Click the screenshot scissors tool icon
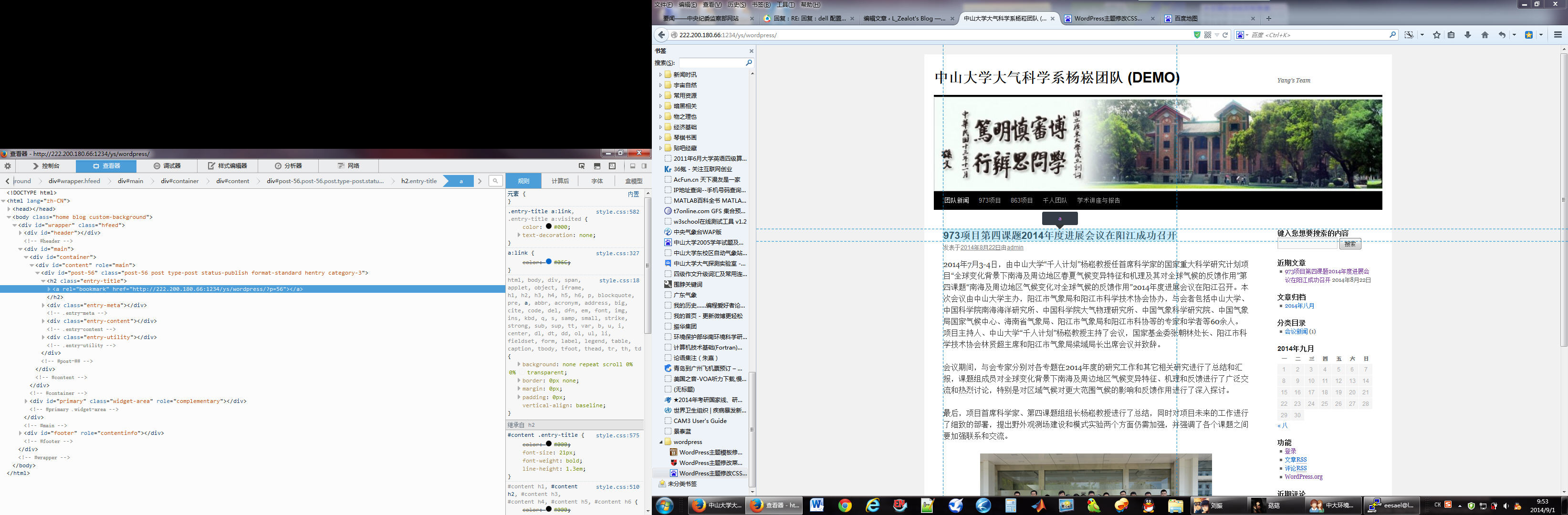 pos(1409,35)
